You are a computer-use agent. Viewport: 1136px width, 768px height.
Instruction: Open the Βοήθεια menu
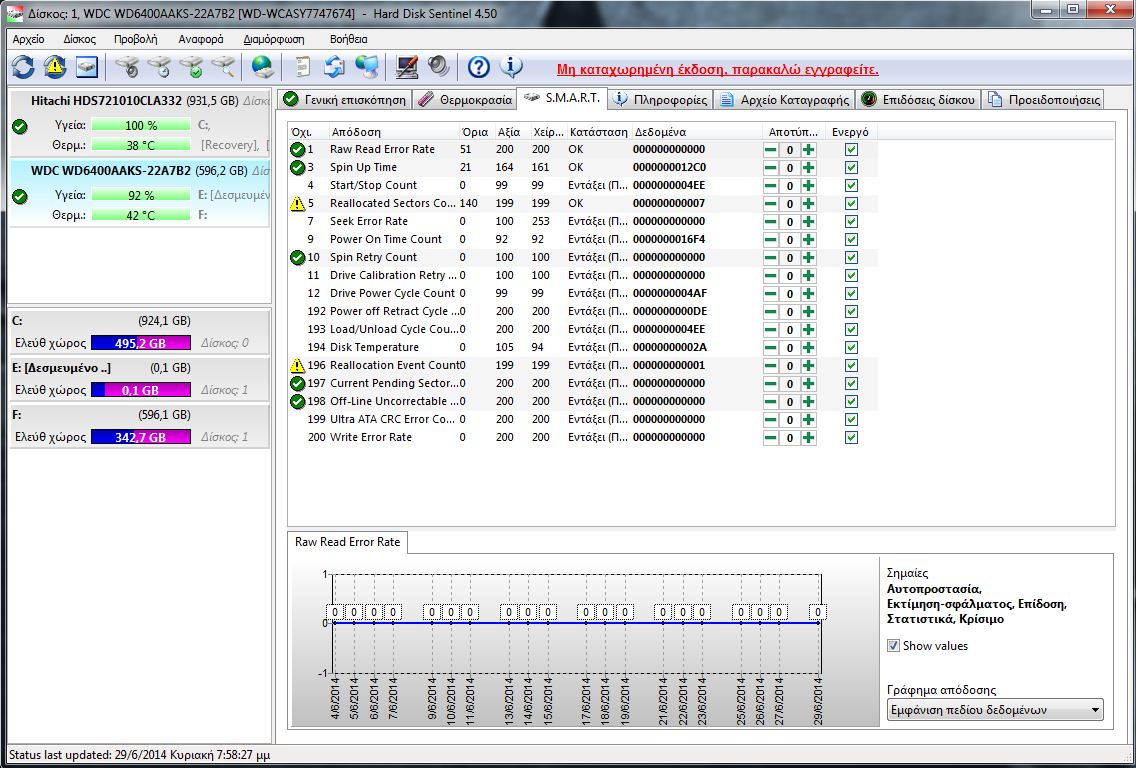(x=348, y=40)
